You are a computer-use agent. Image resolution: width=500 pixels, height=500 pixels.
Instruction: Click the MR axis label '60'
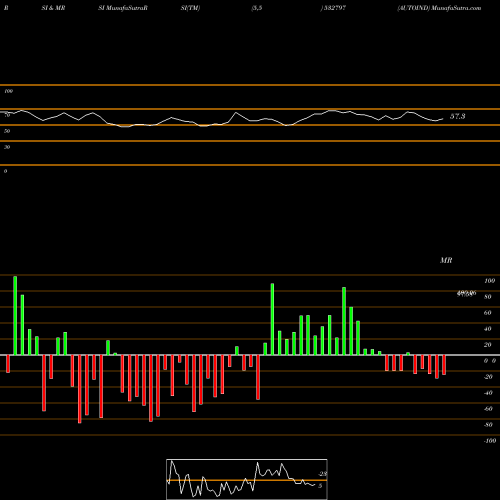tap(488, 313)
